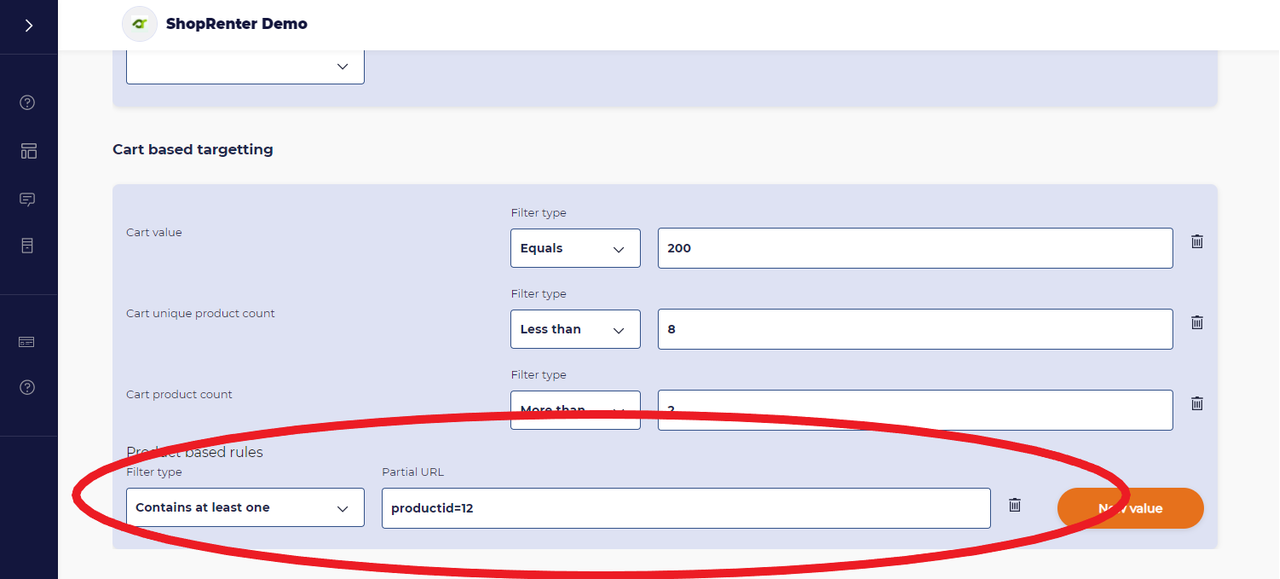Remove the productid=12 partial URL value
This screenshot has width=1280, height=579.
coord(1015,505)
